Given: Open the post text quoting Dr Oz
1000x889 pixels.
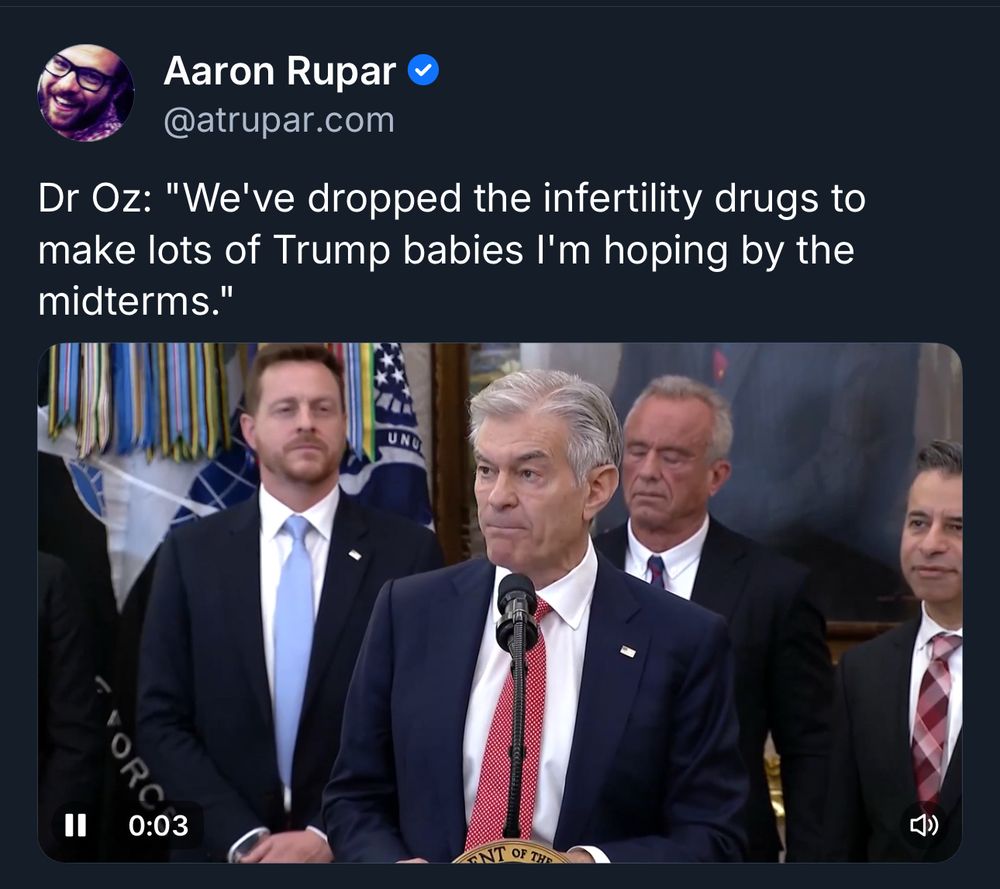Looking at the screenshot, I should click(452, 249).
